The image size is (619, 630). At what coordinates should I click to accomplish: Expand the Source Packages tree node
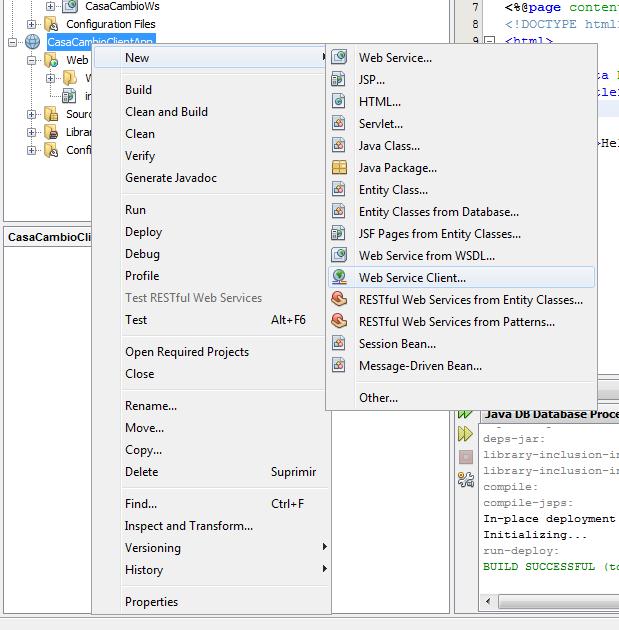[31, 114]
